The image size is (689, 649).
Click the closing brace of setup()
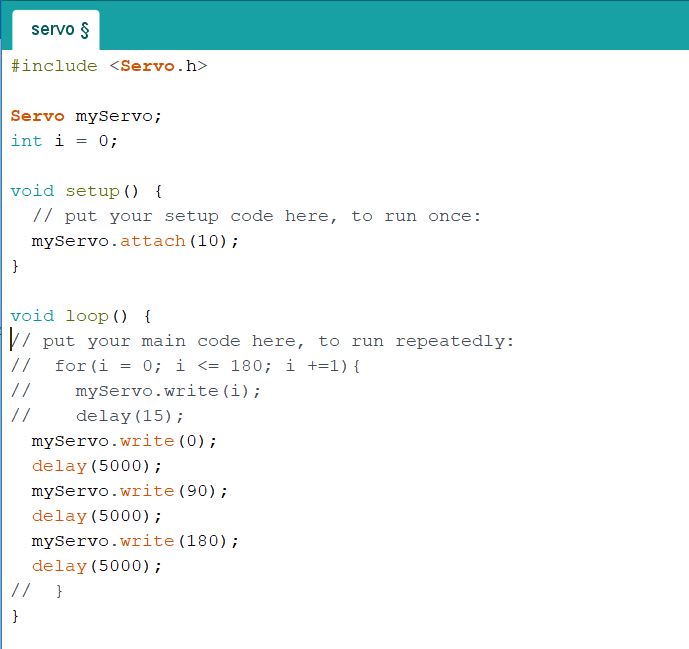point(15,266)
